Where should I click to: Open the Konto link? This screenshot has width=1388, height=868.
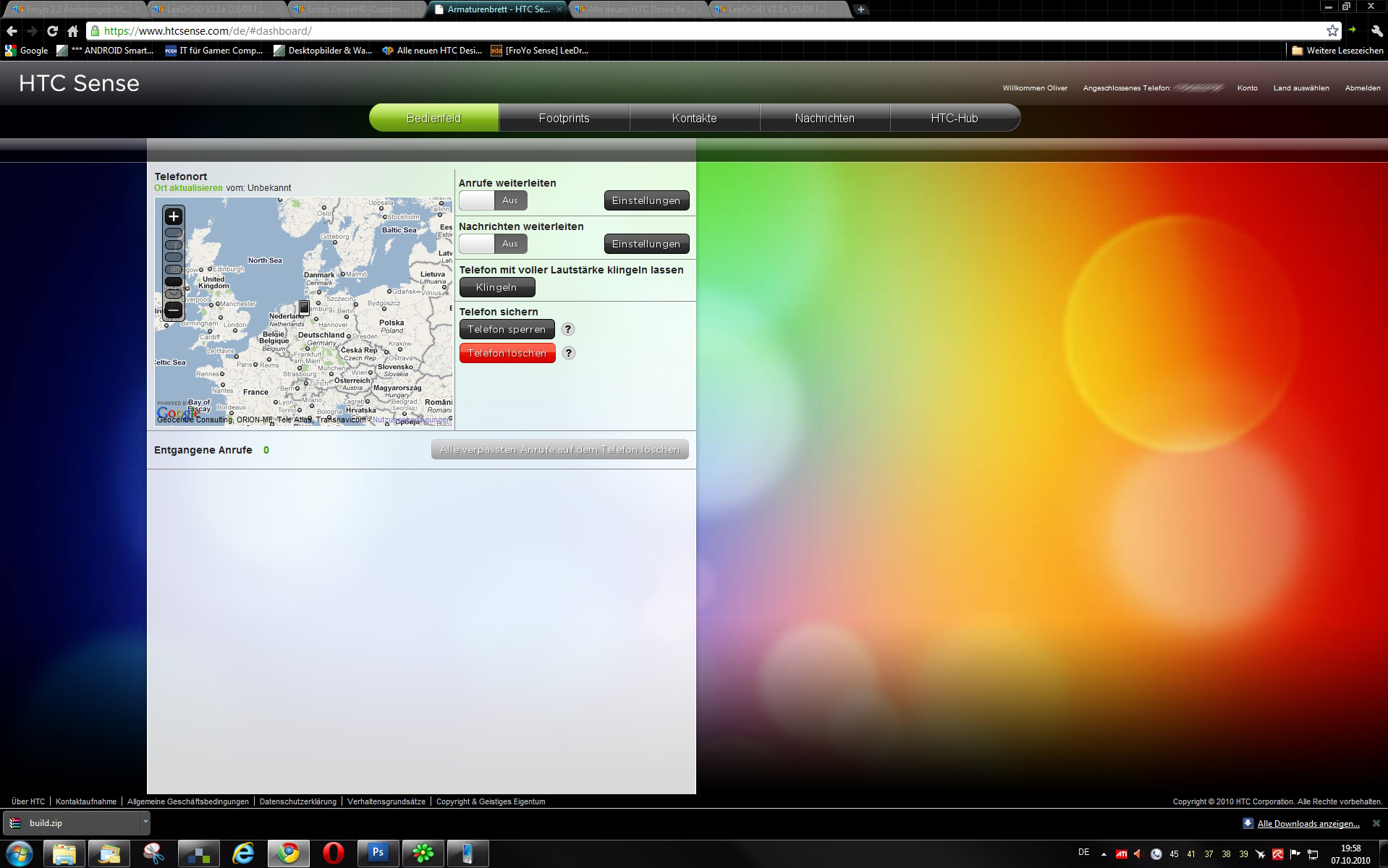tap(1247, 88)
